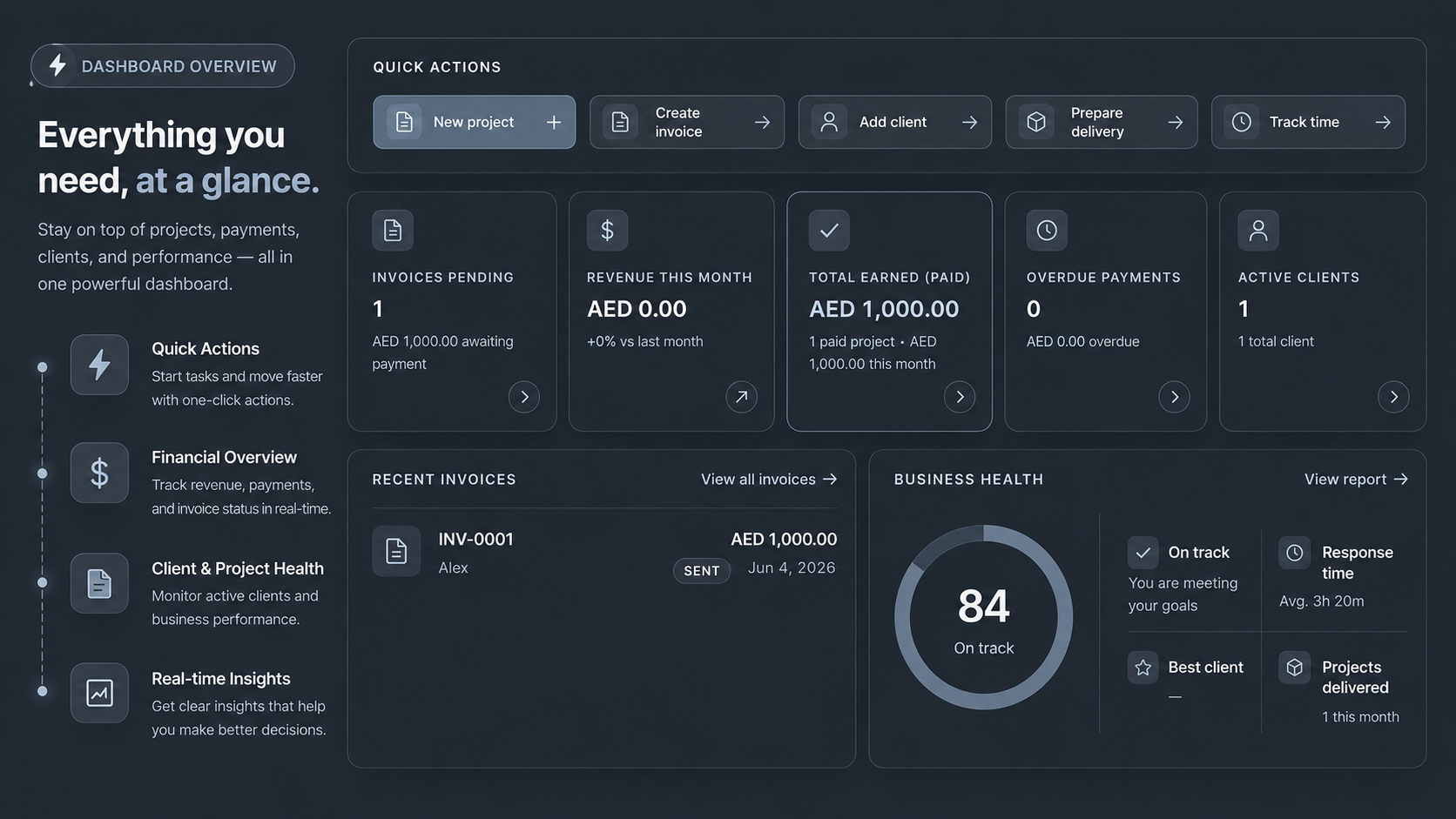Click the AED 0.00 overdue text
The image size is (1456, 819).
[x=1083, y=342]
